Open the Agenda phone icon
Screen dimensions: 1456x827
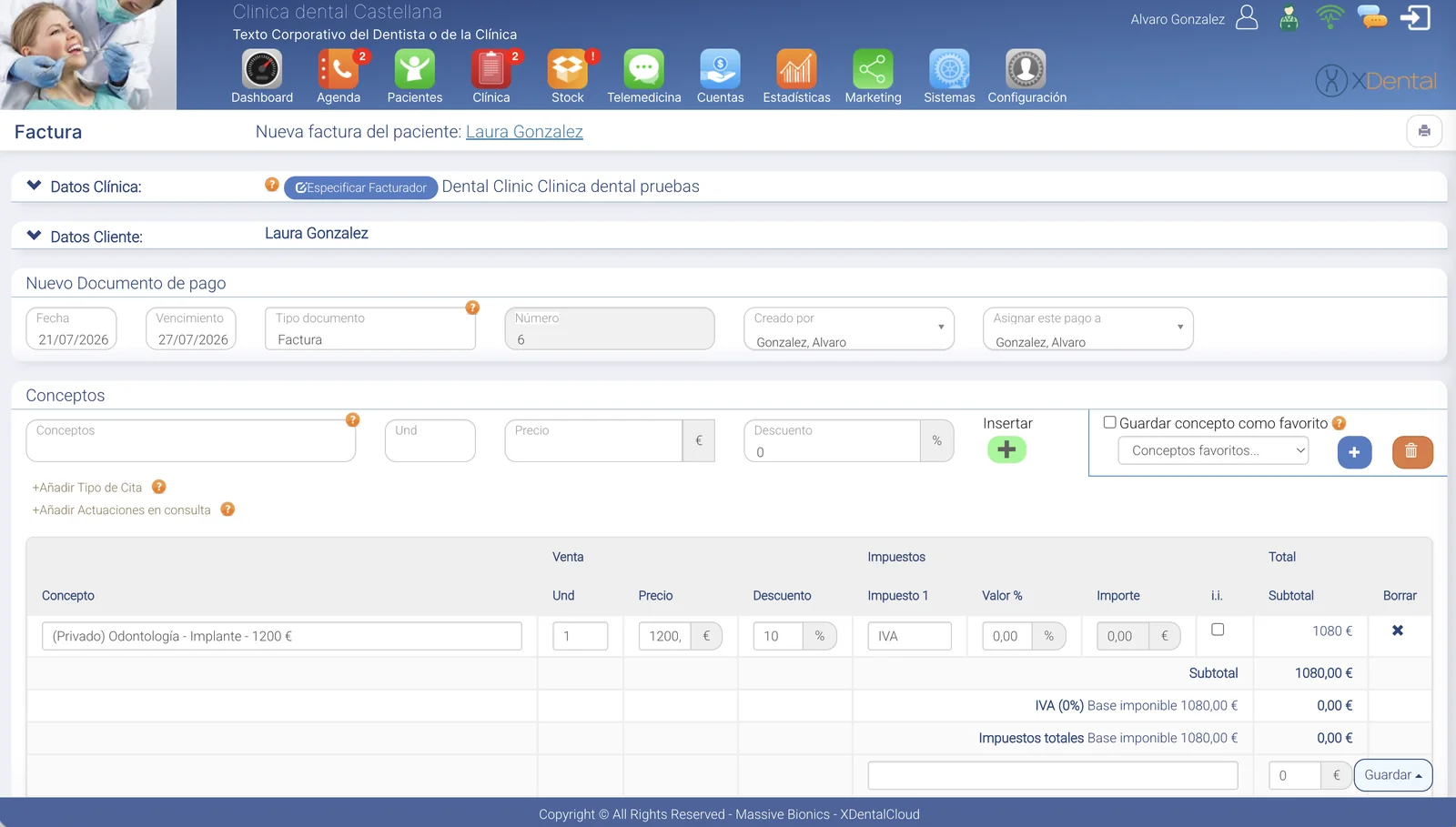tap(339, 69)
